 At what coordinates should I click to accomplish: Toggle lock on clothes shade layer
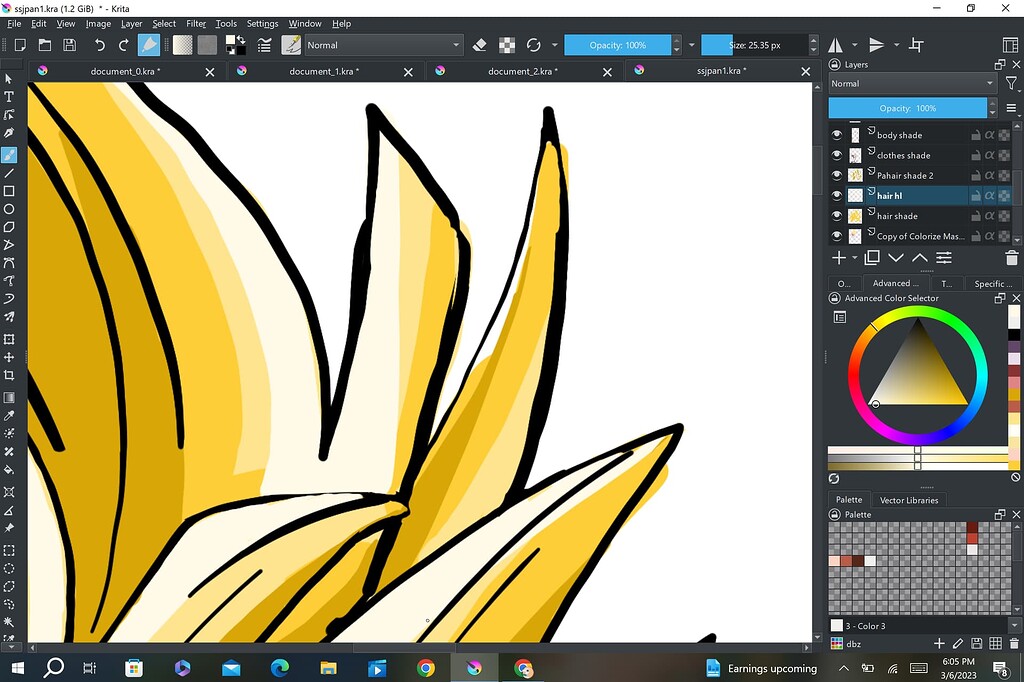(975, 156)
